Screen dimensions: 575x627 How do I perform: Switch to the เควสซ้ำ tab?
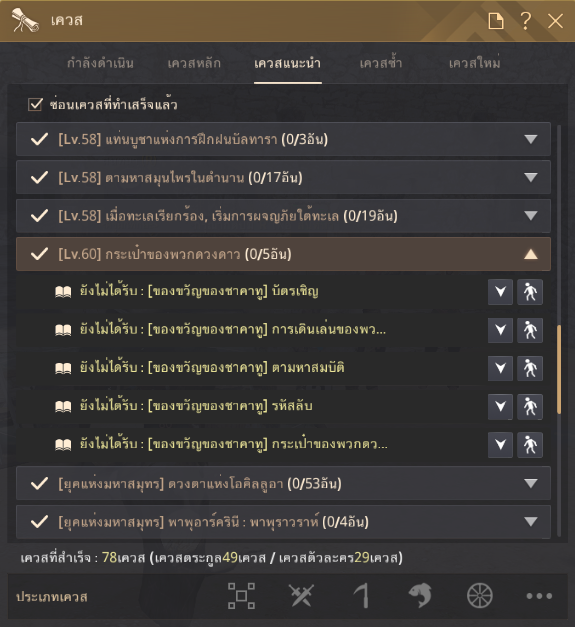coord(381,63)
